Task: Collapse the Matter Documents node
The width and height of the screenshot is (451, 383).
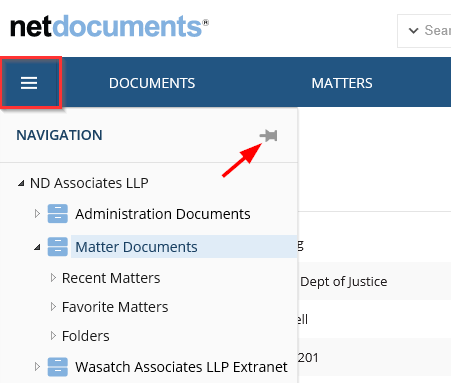Action: pos(37,247)
